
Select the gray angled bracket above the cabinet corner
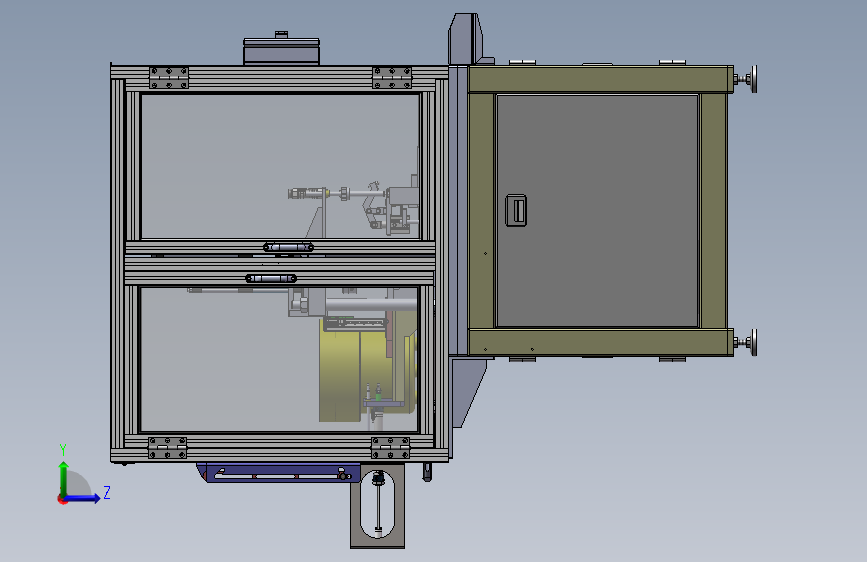466,39
